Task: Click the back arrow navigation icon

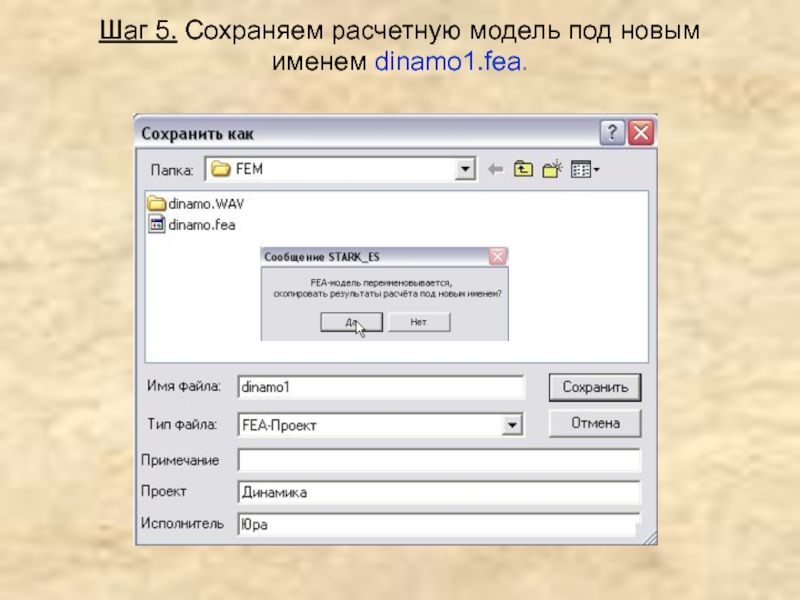Action: [x=495, y=169]
